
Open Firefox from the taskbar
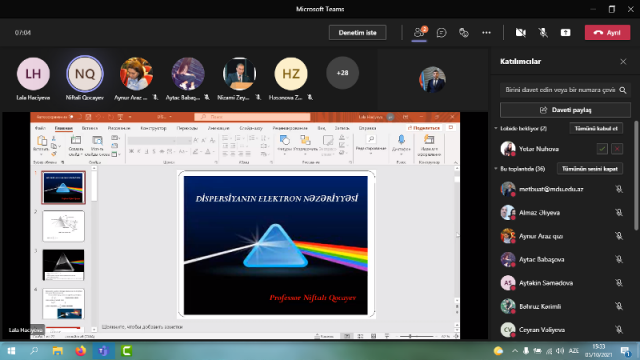point(80,351)
